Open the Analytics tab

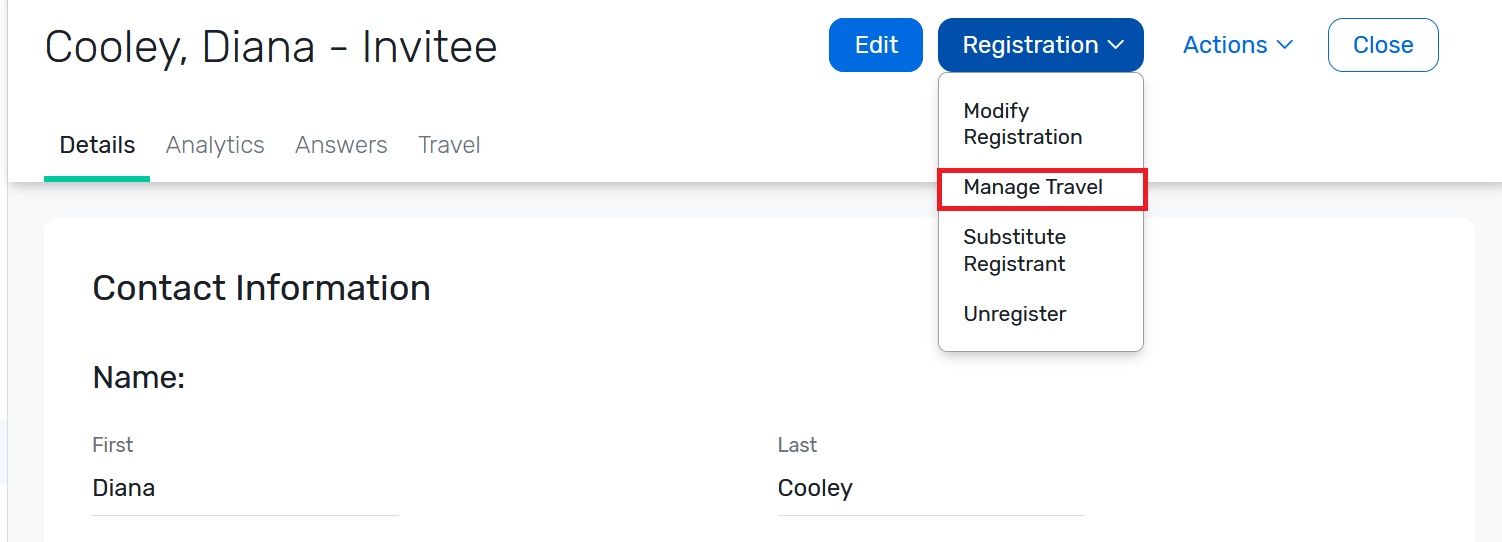coord(215,145)
